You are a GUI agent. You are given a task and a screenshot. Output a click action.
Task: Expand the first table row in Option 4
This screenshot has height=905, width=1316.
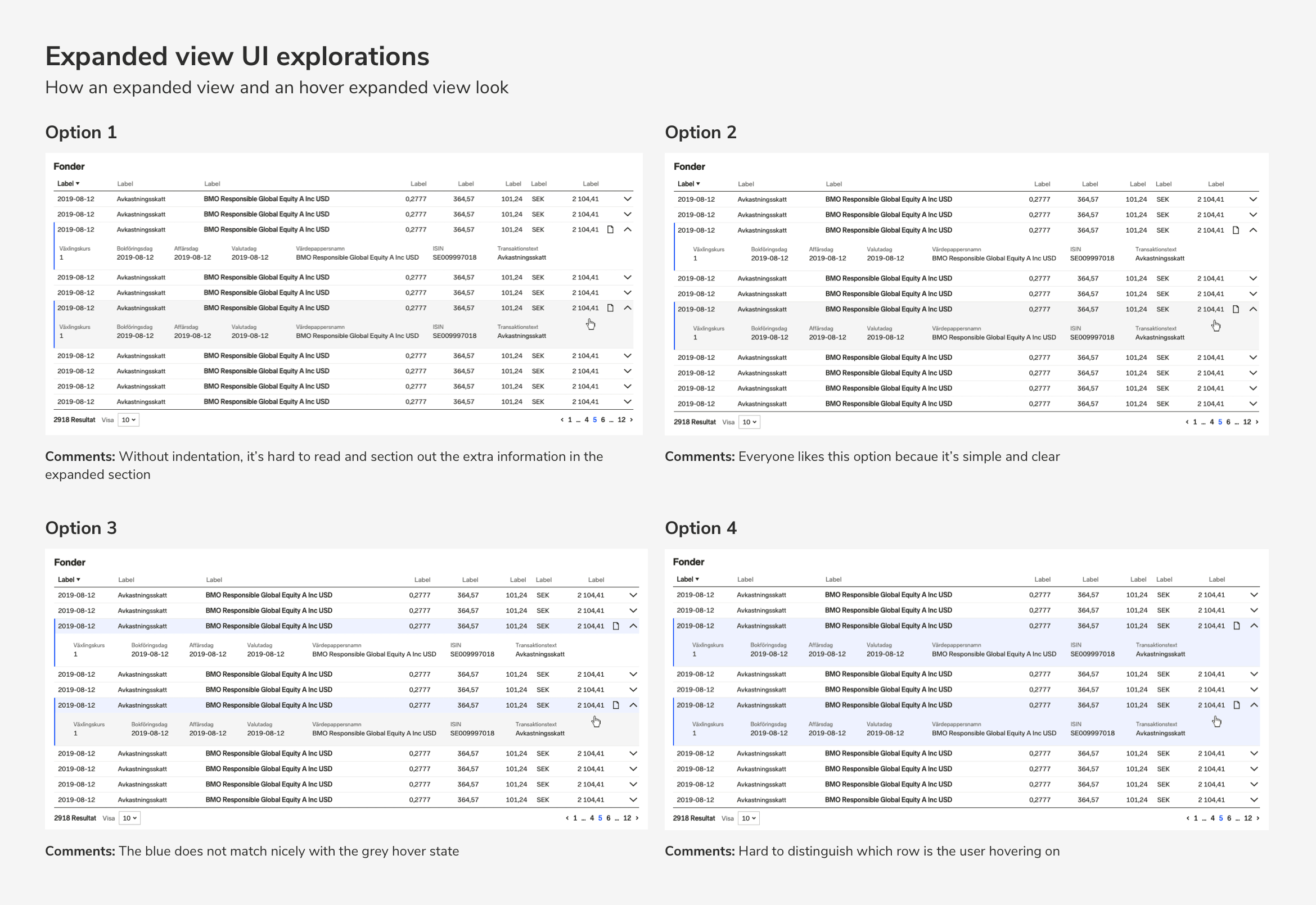(x=1254, y=595)
